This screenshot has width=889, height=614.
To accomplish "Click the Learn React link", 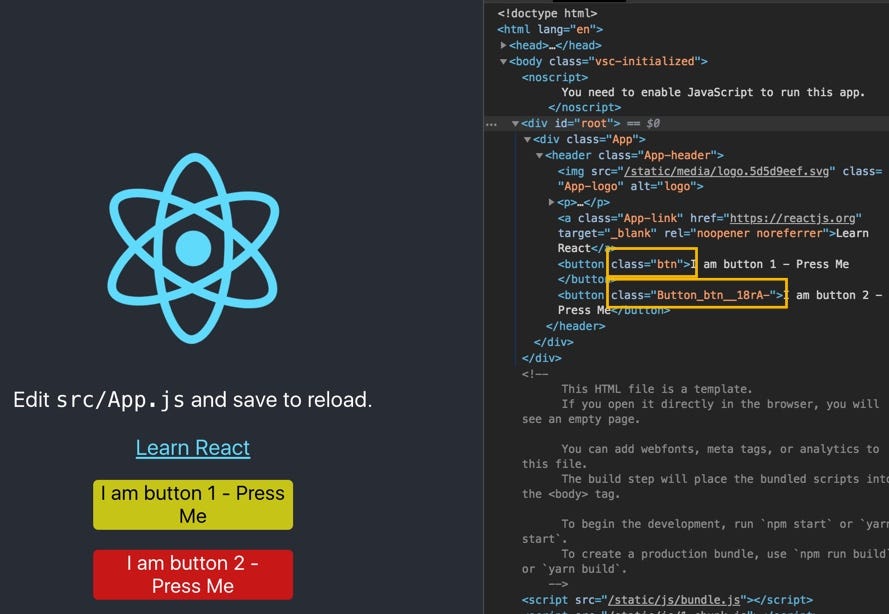I will point(192,447).
